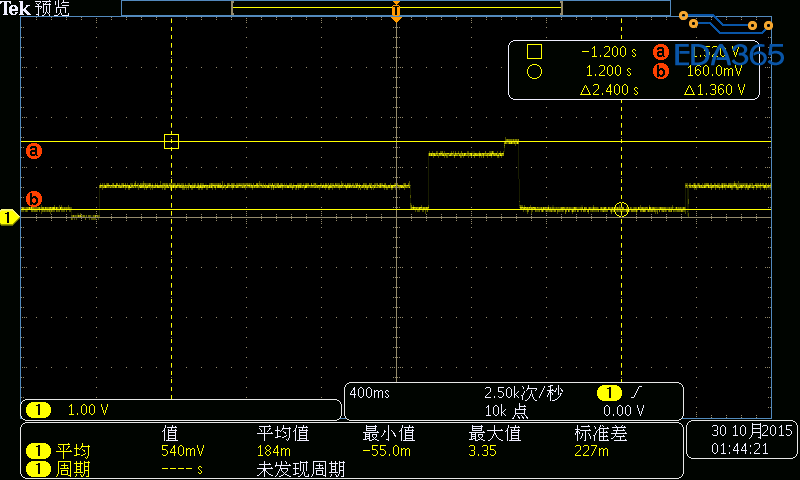Click the Δ1.360 V delta voltage readout
This screenshot has height=480, width=800.
click(714, 90)
